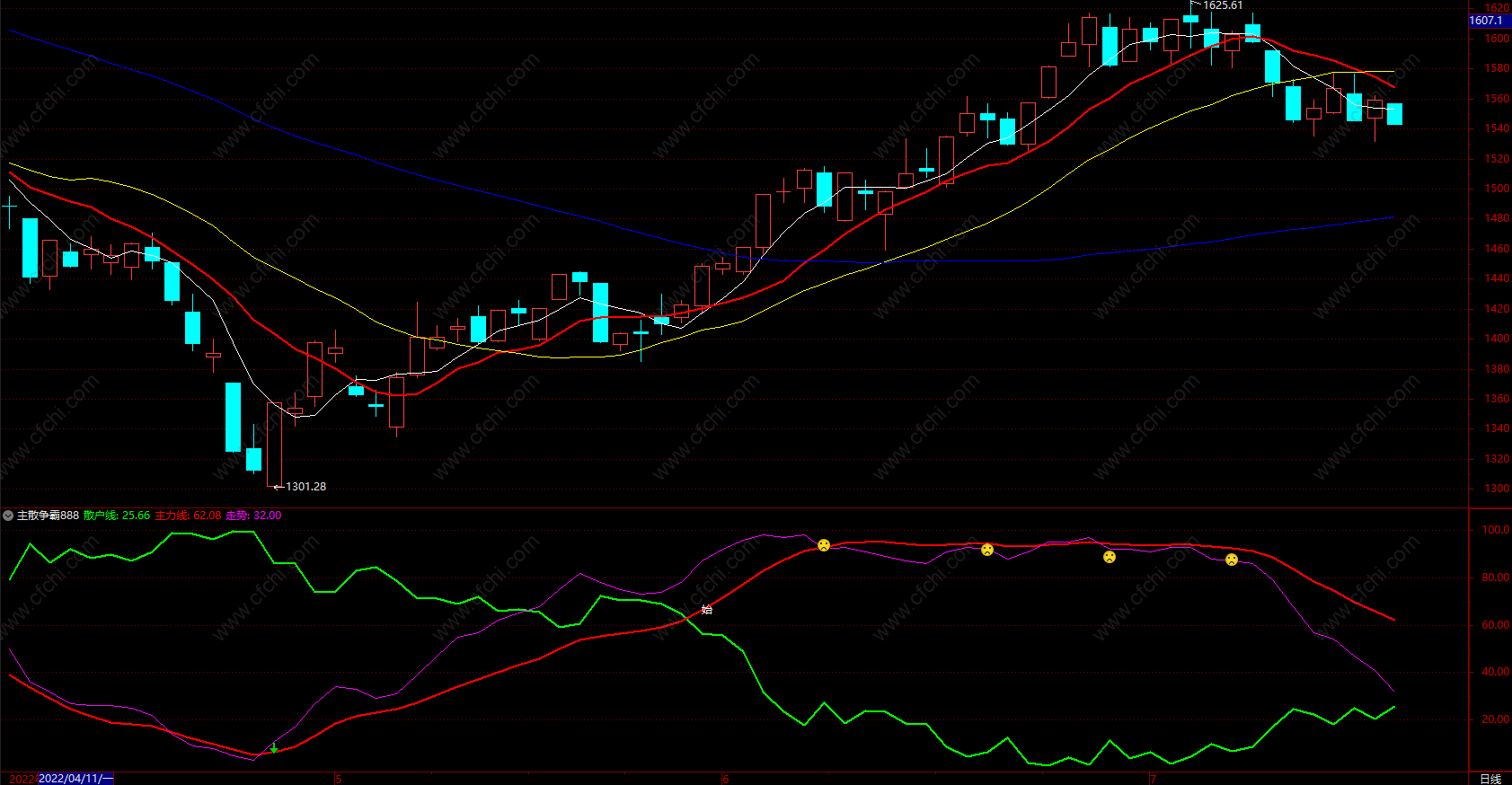1512x785 pixels.
Task: Click the 1400 price axis label
Action: 1497,339
